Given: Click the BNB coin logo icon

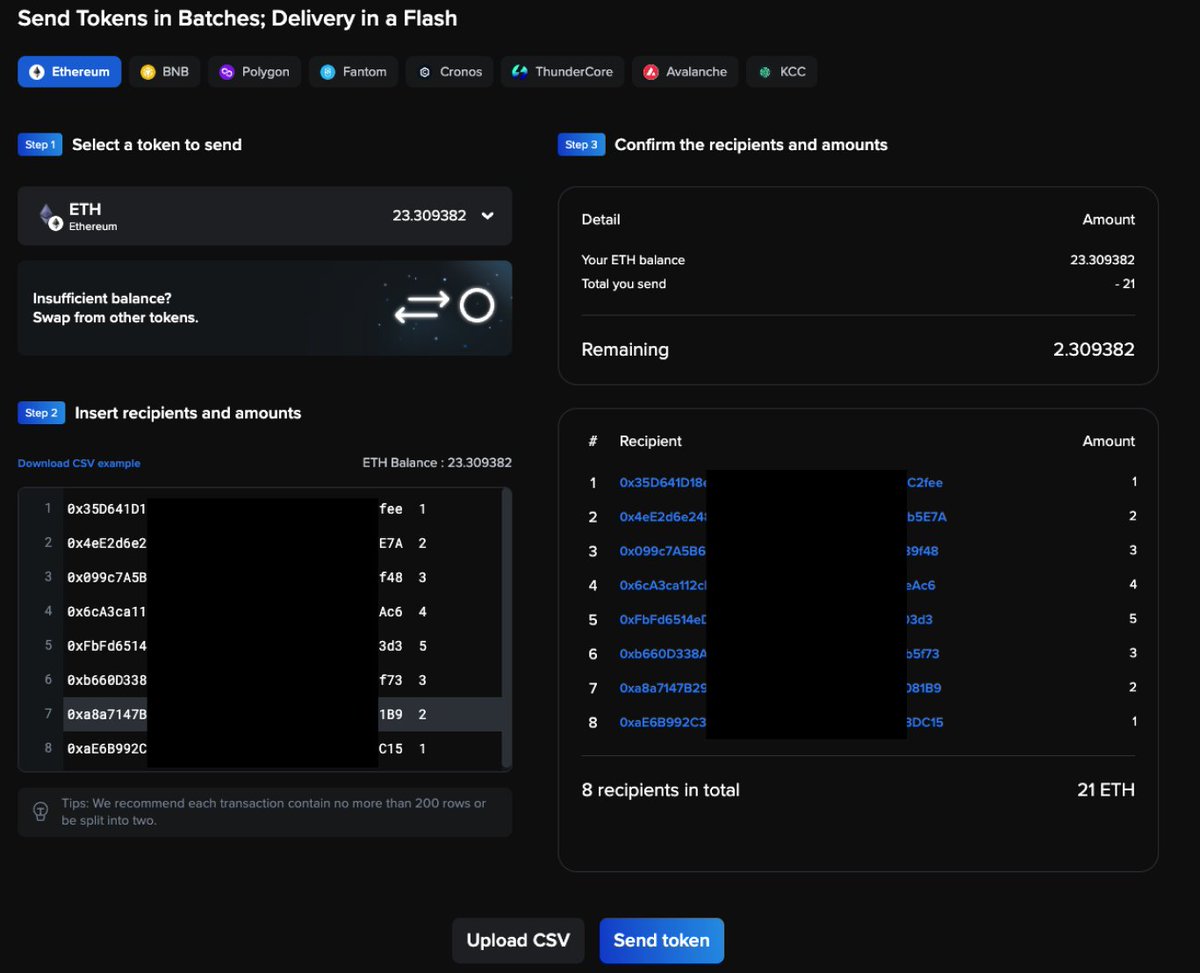Looking at the screenshot, I should [148, 72].
